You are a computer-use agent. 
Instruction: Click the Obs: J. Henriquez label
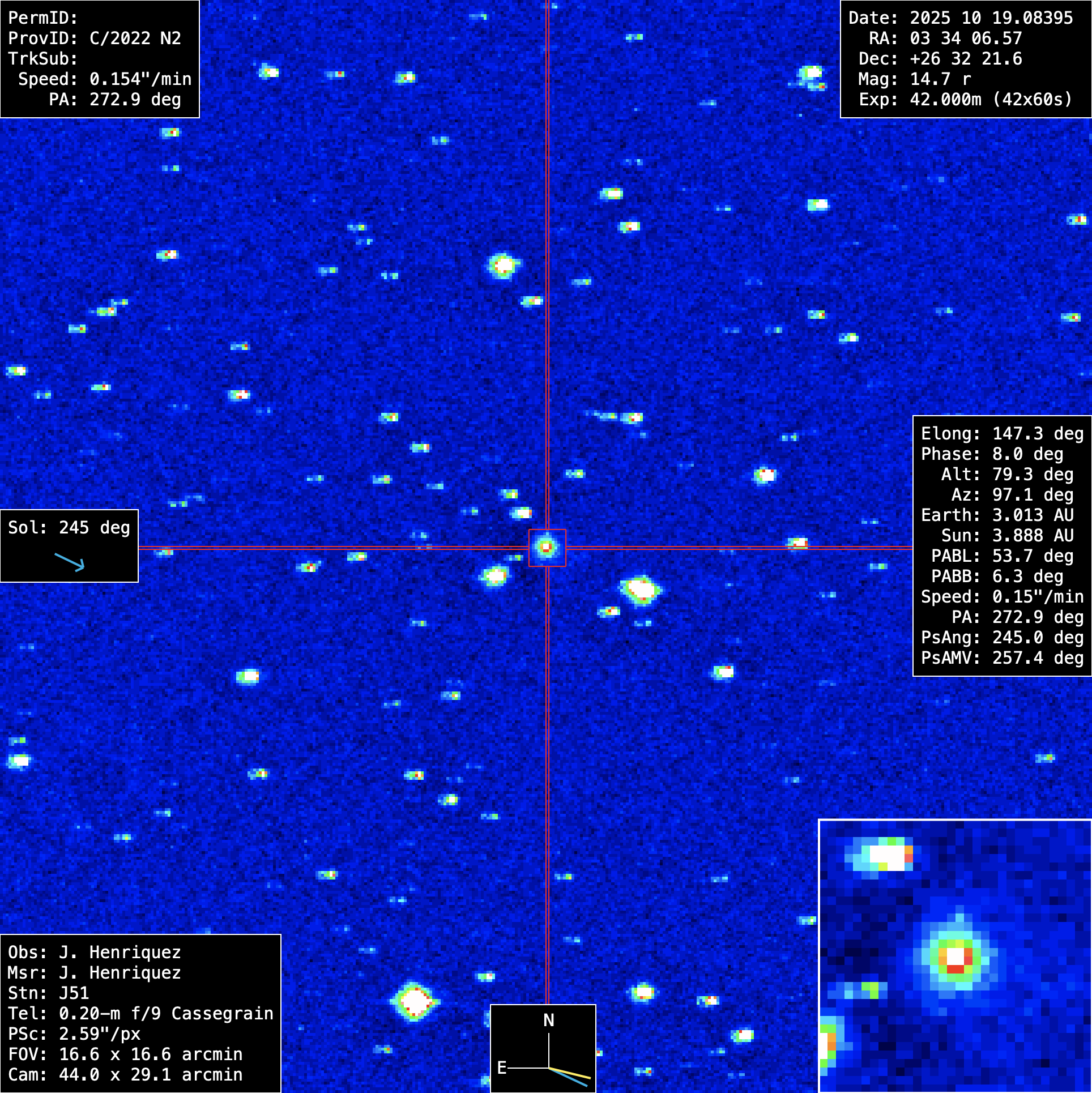[x=95, y=953]
